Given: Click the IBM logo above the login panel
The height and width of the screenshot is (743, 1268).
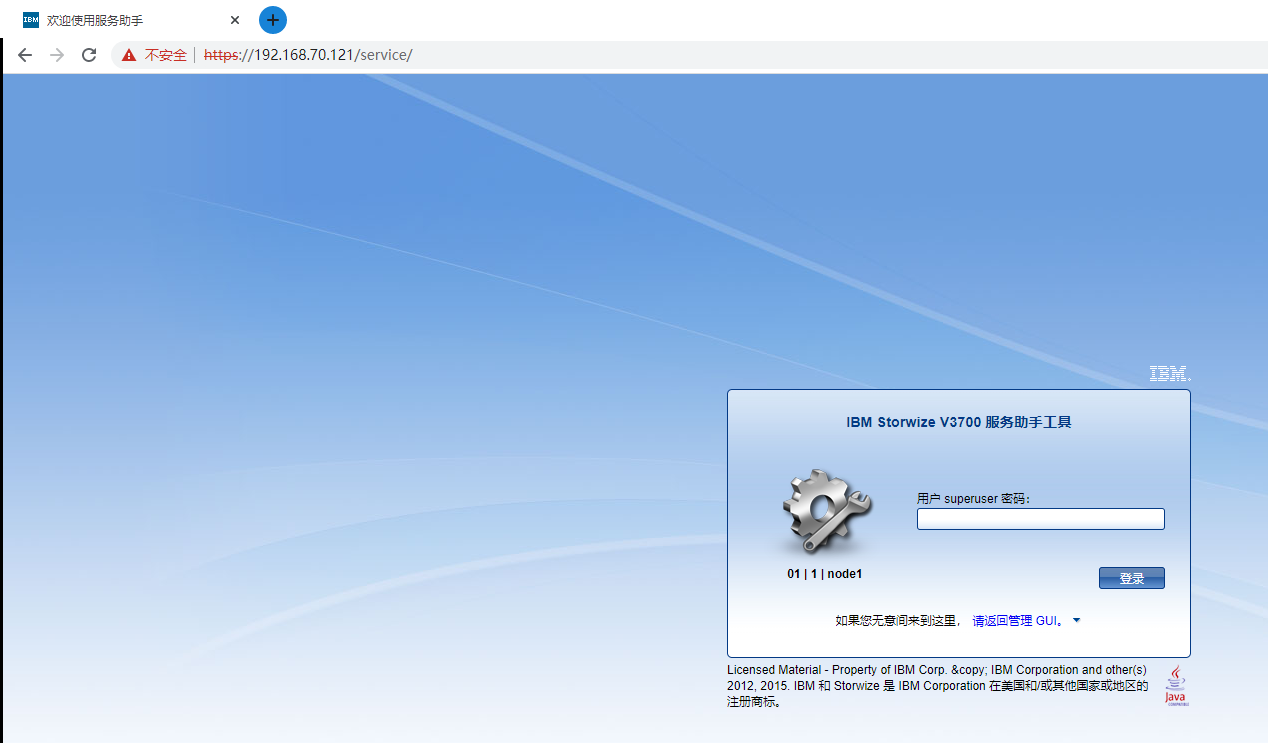Looking at the screenshot, I should coord(1169,374).
